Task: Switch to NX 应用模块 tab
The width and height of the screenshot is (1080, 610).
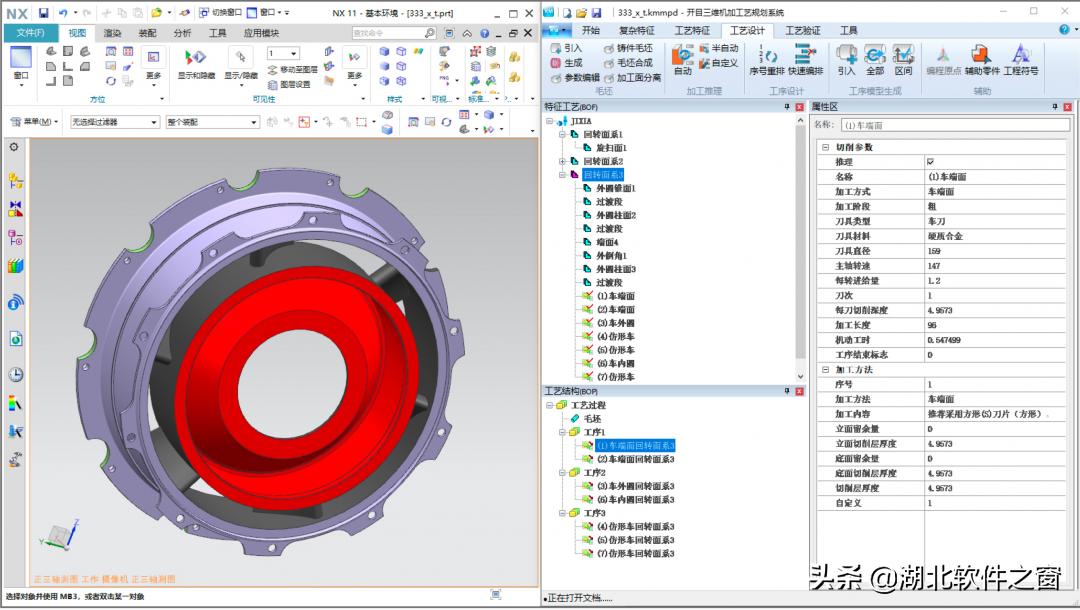Action: tap(261, 33)
